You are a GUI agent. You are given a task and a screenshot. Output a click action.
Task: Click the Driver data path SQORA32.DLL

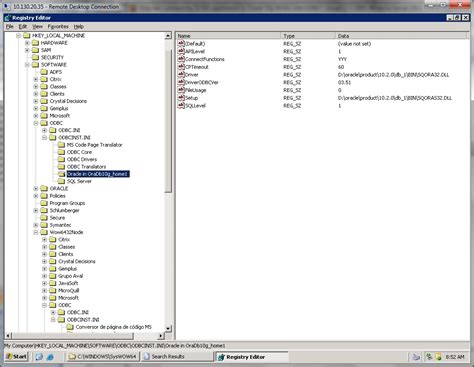click(x=393, y=75)
